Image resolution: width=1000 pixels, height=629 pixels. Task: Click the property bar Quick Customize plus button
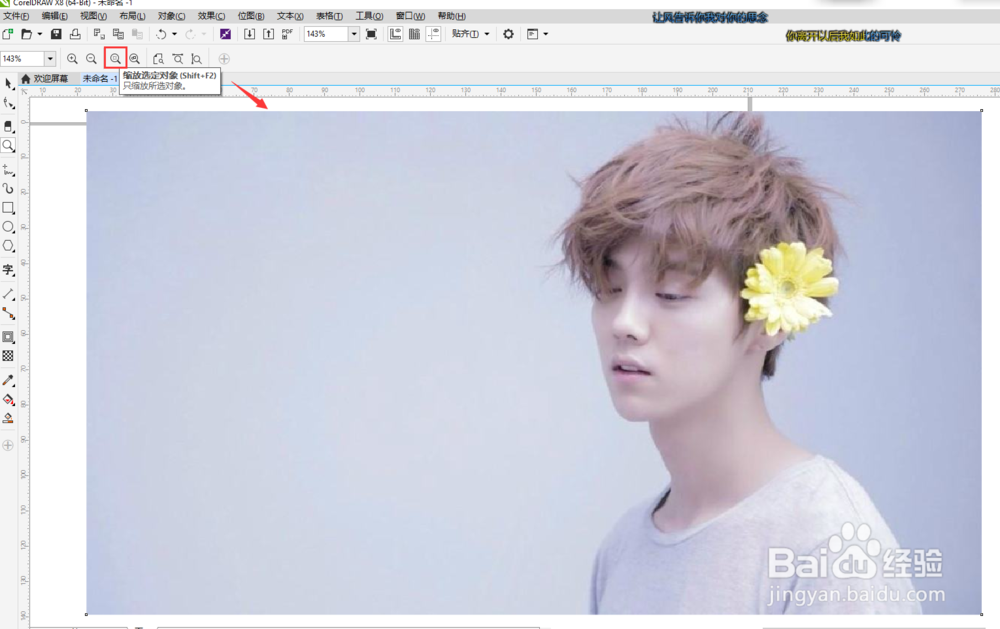pyautogui.click(x=224, y=59)
